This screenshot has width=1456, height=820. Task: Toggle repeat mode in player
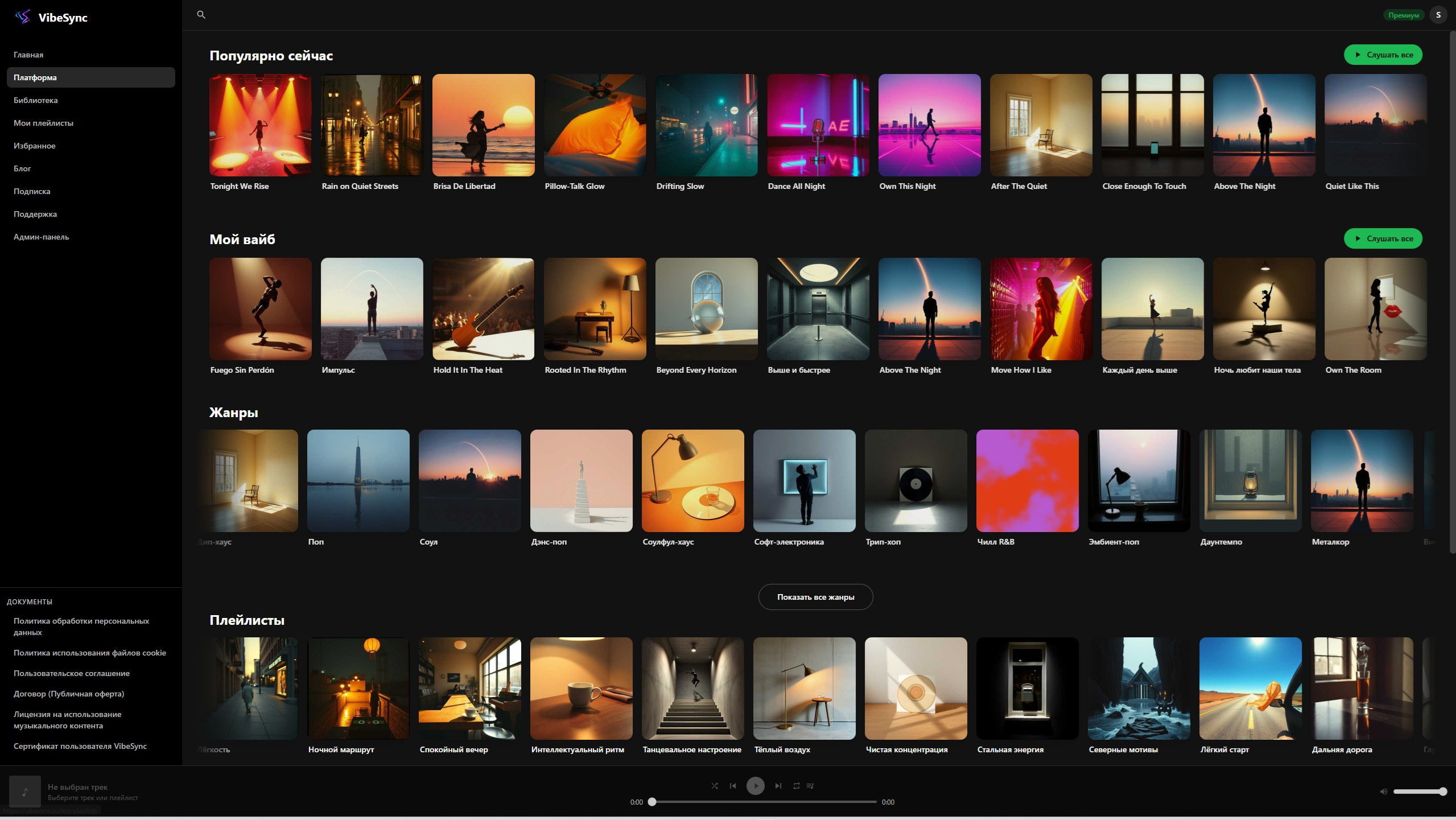point(797,786)
